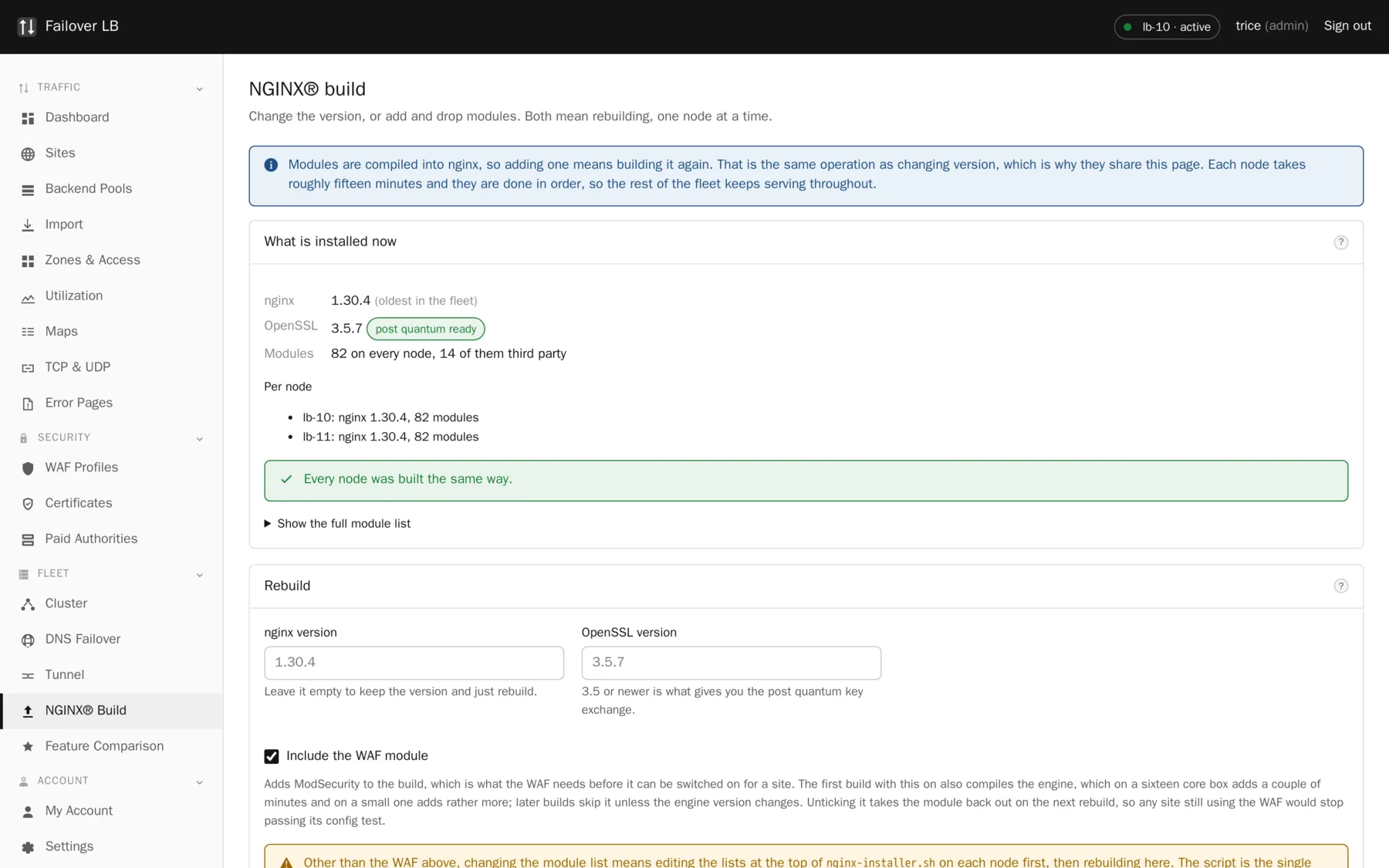Screen dimensions: 1389x868
Task: Click 'lb-10: nginx 1.30.4, 82 modules'
Action: (x=390, y=417)
